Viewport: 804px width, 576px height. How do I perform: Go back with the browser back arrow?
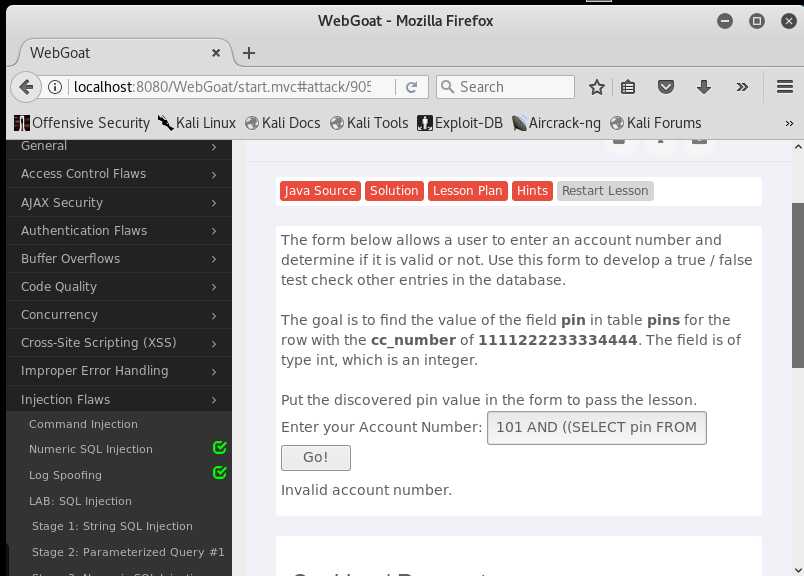coord(25,87)
